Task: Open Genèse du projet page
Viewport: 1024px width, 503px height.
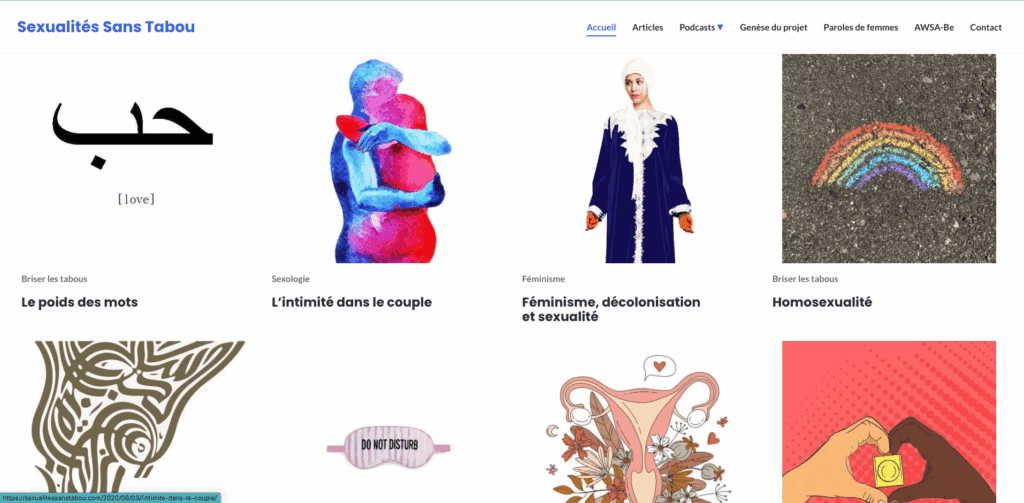Action: 773,27
